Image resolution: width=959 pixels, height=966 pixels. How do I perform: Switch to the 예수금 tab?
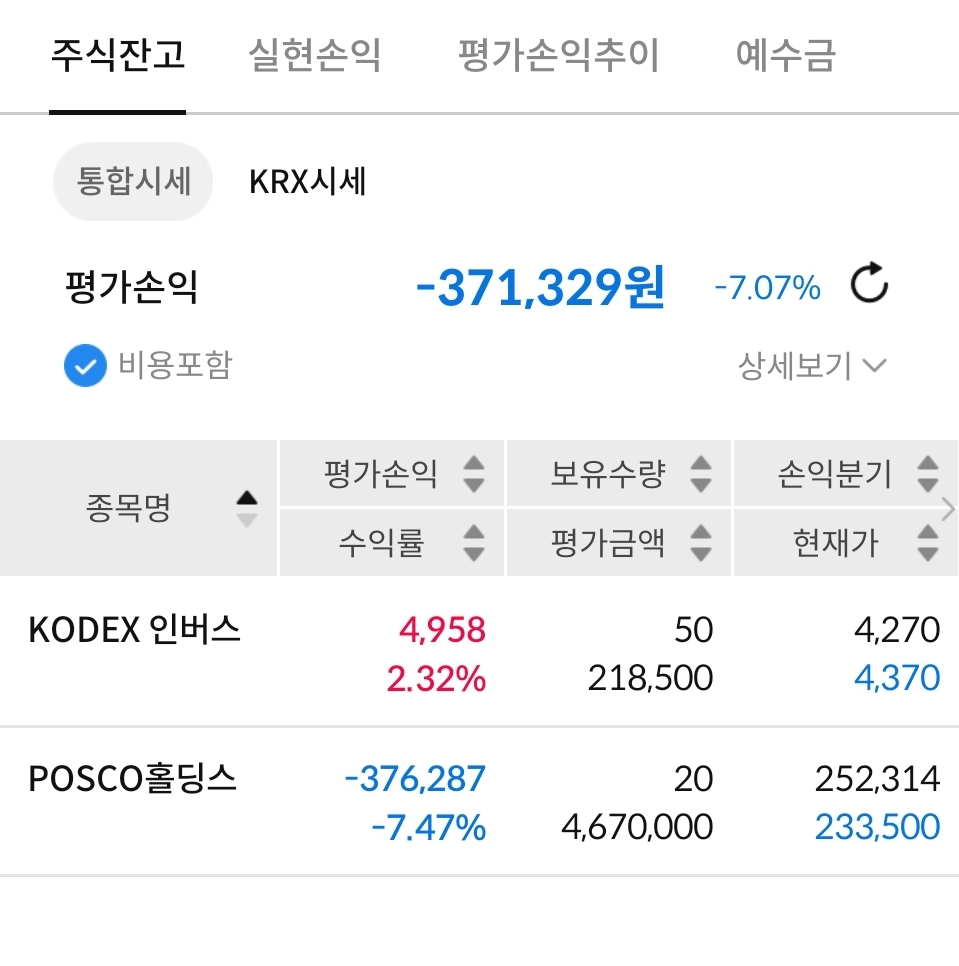click(785, 55)
